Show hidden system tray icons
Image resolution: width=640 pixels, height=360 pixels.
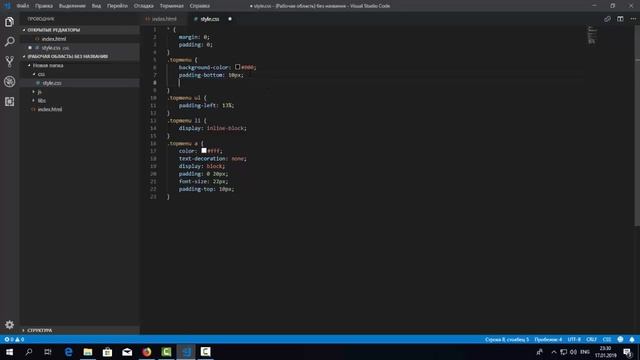pos(554,352)
